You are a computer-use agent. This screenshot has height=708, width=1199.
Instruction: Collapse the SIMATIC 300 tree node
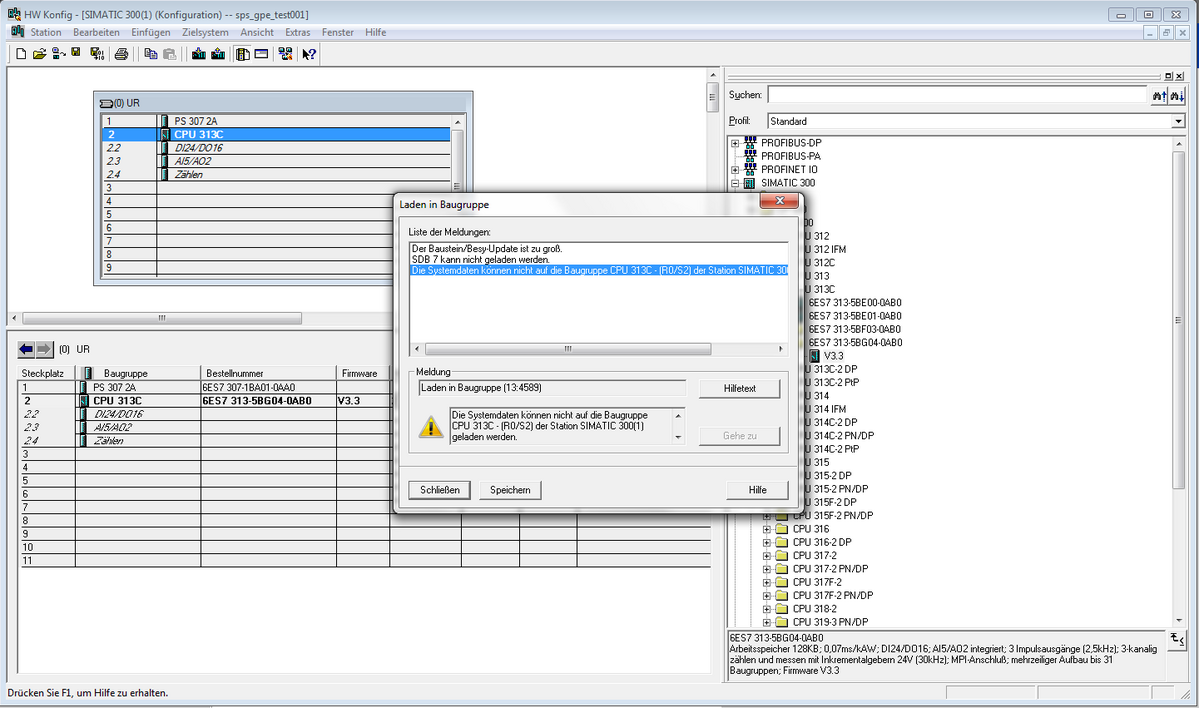click(736, 183)
